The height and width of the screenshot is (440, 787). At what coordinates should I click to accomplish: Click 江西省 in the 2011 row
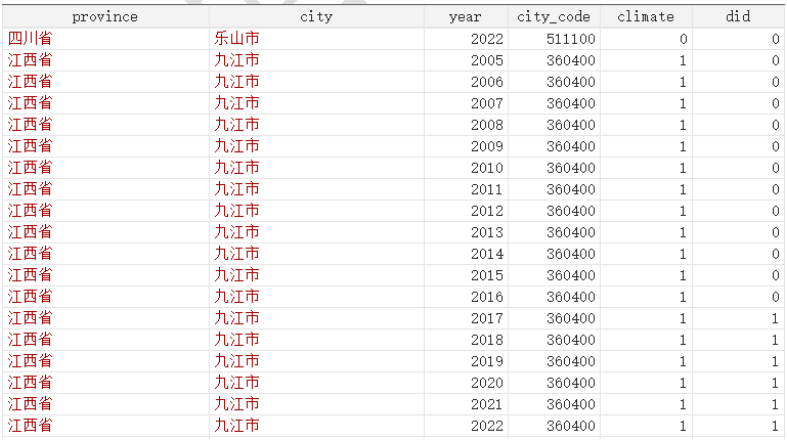pyautogui.click(x=30, y=189)
